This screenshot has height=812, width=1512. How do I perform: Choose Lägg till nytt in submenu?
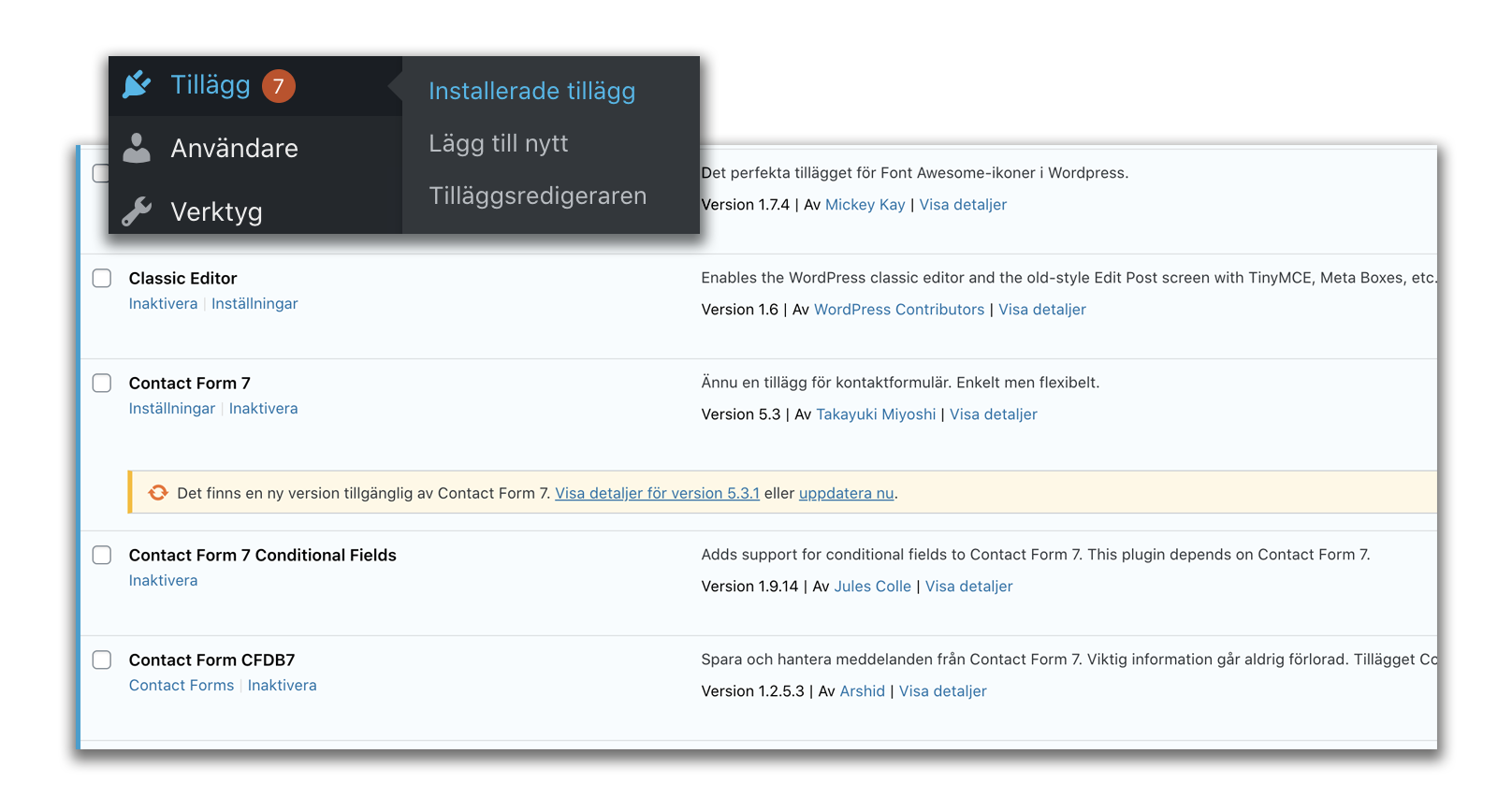point(498,143)
